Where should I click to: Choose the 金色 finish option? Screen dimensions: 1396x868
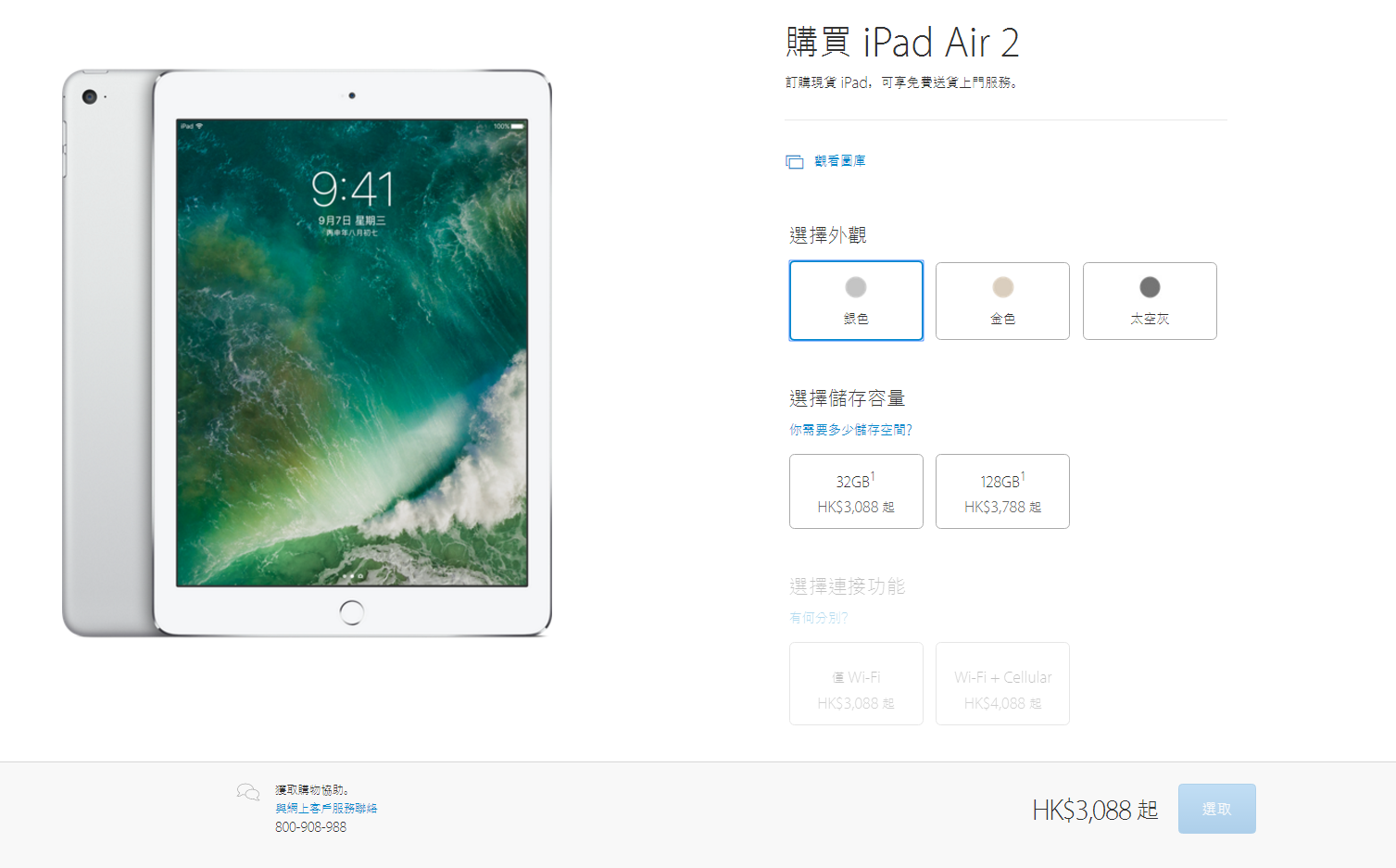coord(1002,301)
